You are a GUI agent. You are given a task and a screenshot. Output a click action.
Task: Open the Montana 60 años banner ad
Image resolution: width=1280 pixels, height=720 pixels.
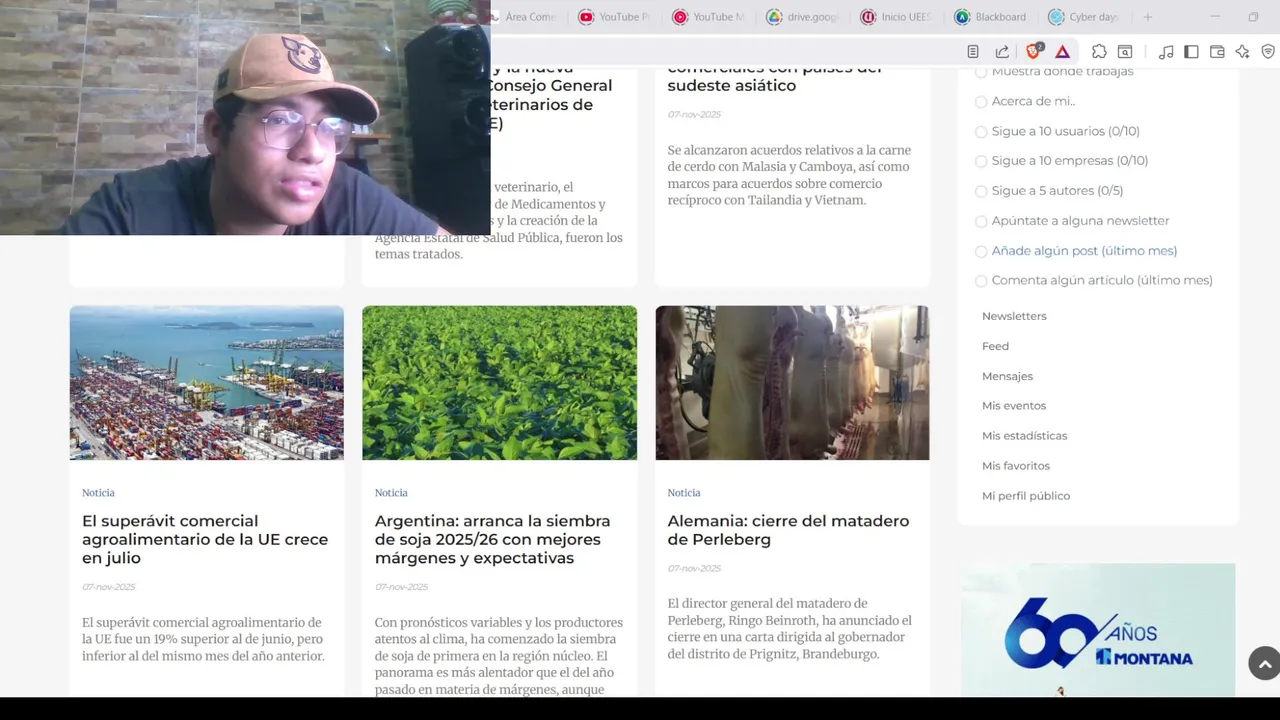tap(1098, 630)
